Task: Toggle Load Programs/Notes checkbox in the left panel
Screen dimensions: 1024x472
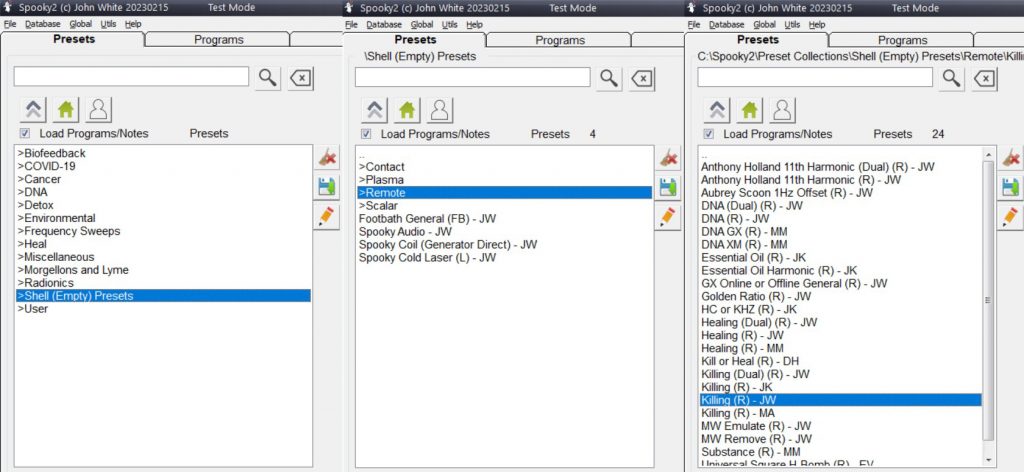Action: [x=25, y=134]
